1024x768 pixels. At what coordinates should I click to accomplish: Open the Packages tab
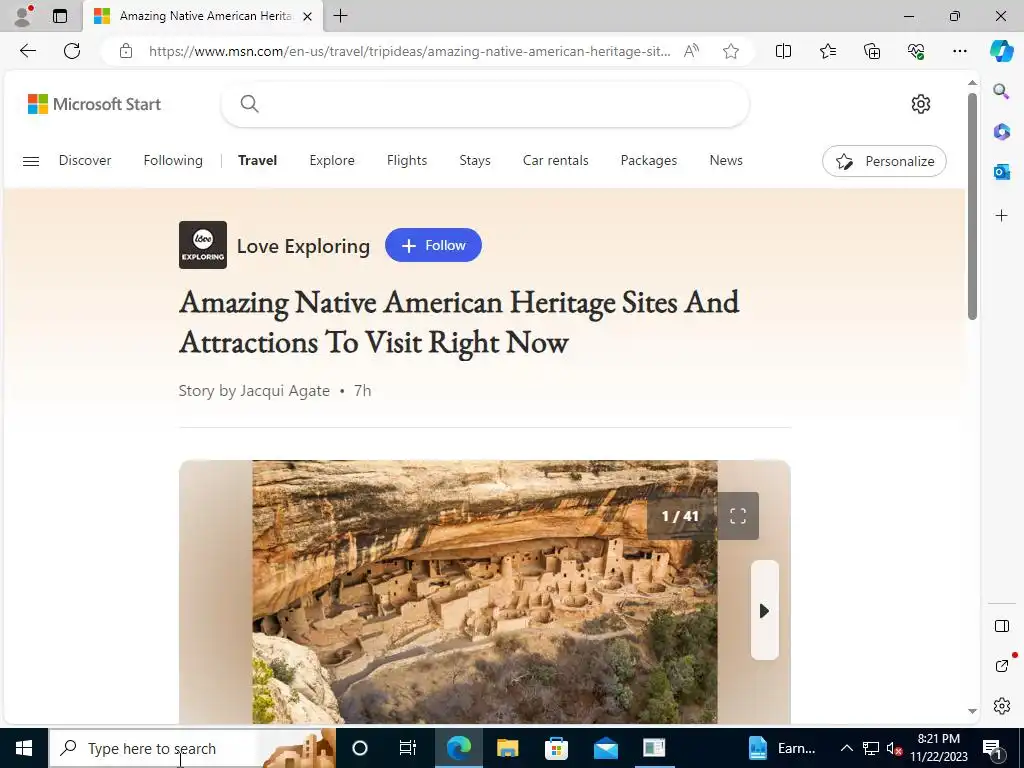(x=648, y=161)
